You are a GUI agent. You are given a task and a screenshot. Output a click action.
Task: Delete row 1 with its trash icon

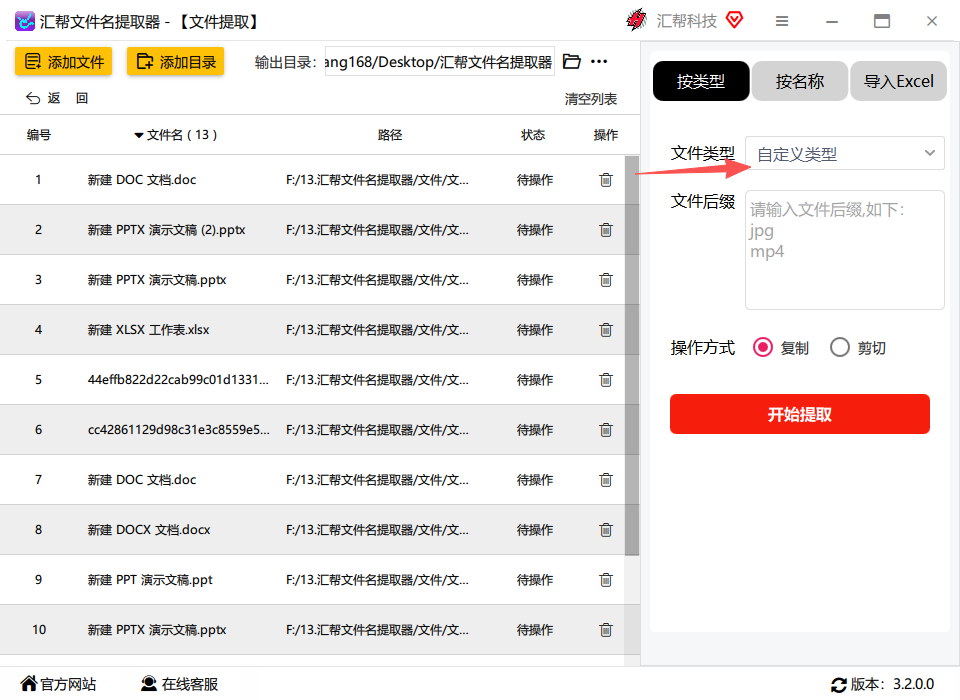click(x=606, y=179)
